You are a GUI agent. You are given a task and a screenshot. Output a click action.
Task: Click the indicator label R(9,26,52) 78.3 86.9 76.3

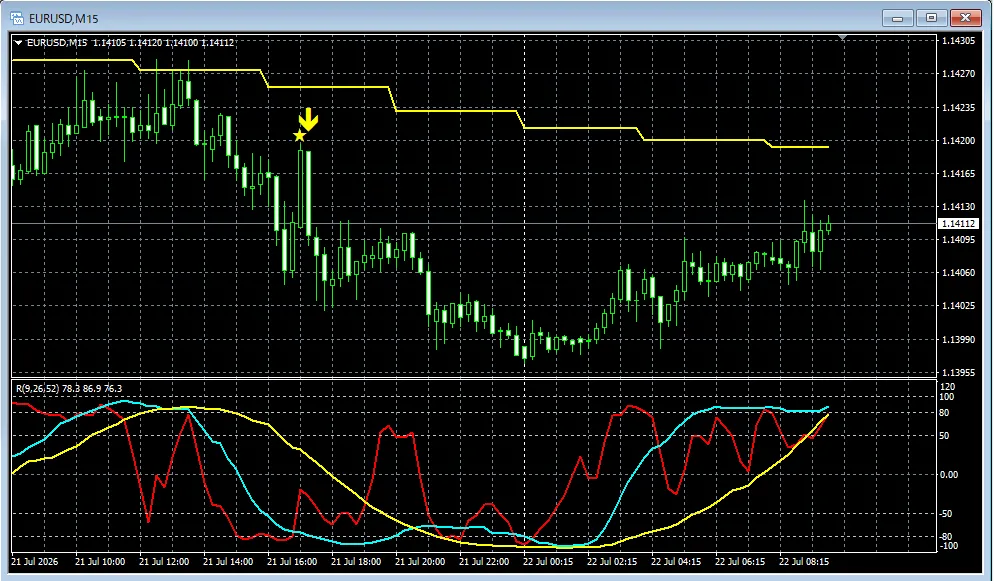coord(69,388)
